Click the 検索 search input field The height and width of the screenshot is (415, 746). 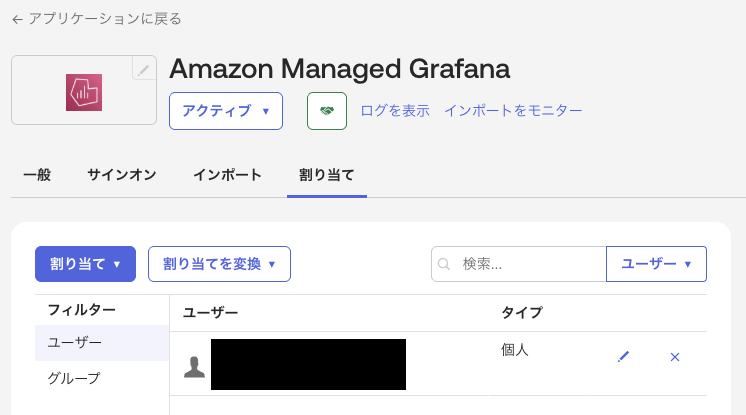[x=530, y=264]
